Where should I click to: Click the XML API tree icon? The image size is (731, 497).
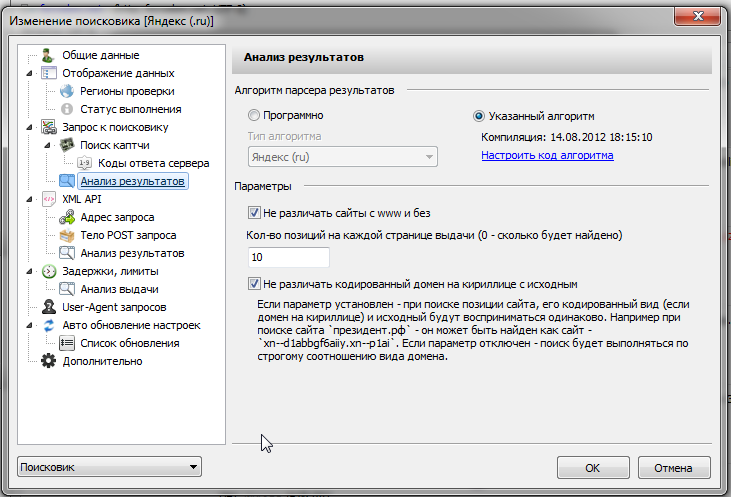48,199
